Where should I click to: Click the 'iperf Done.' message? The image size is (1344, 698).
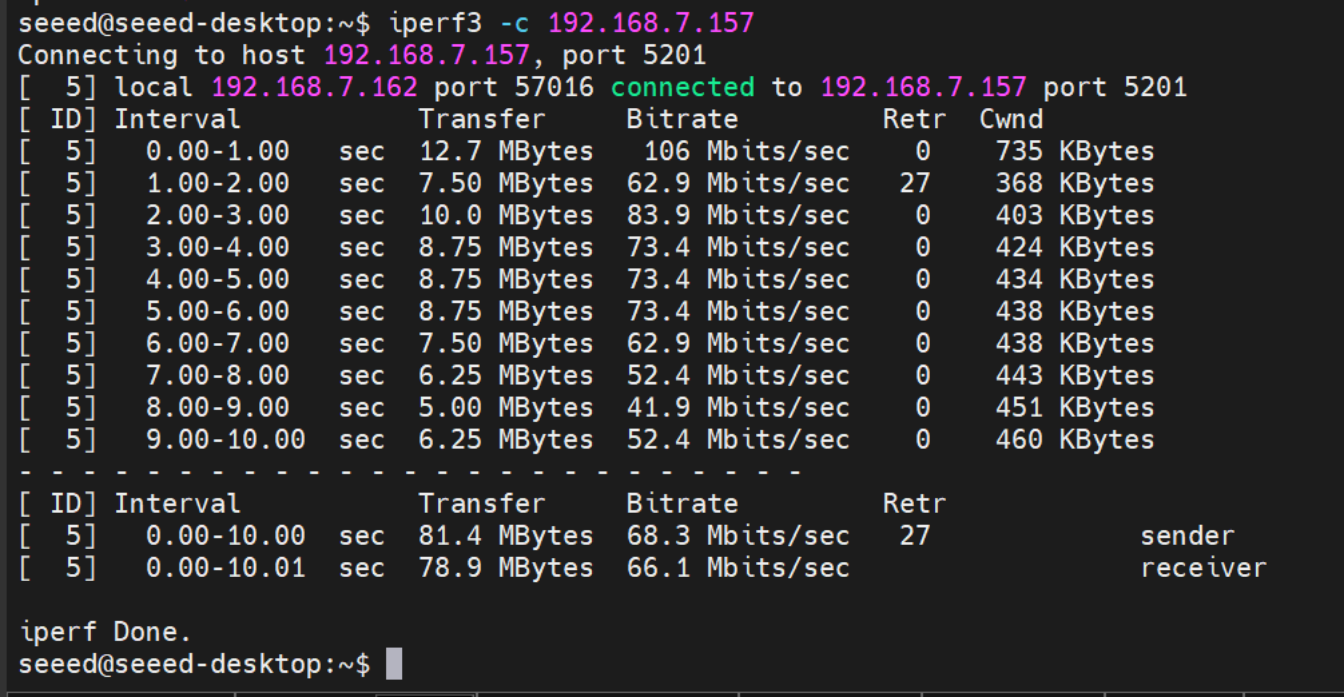[105, 632]
